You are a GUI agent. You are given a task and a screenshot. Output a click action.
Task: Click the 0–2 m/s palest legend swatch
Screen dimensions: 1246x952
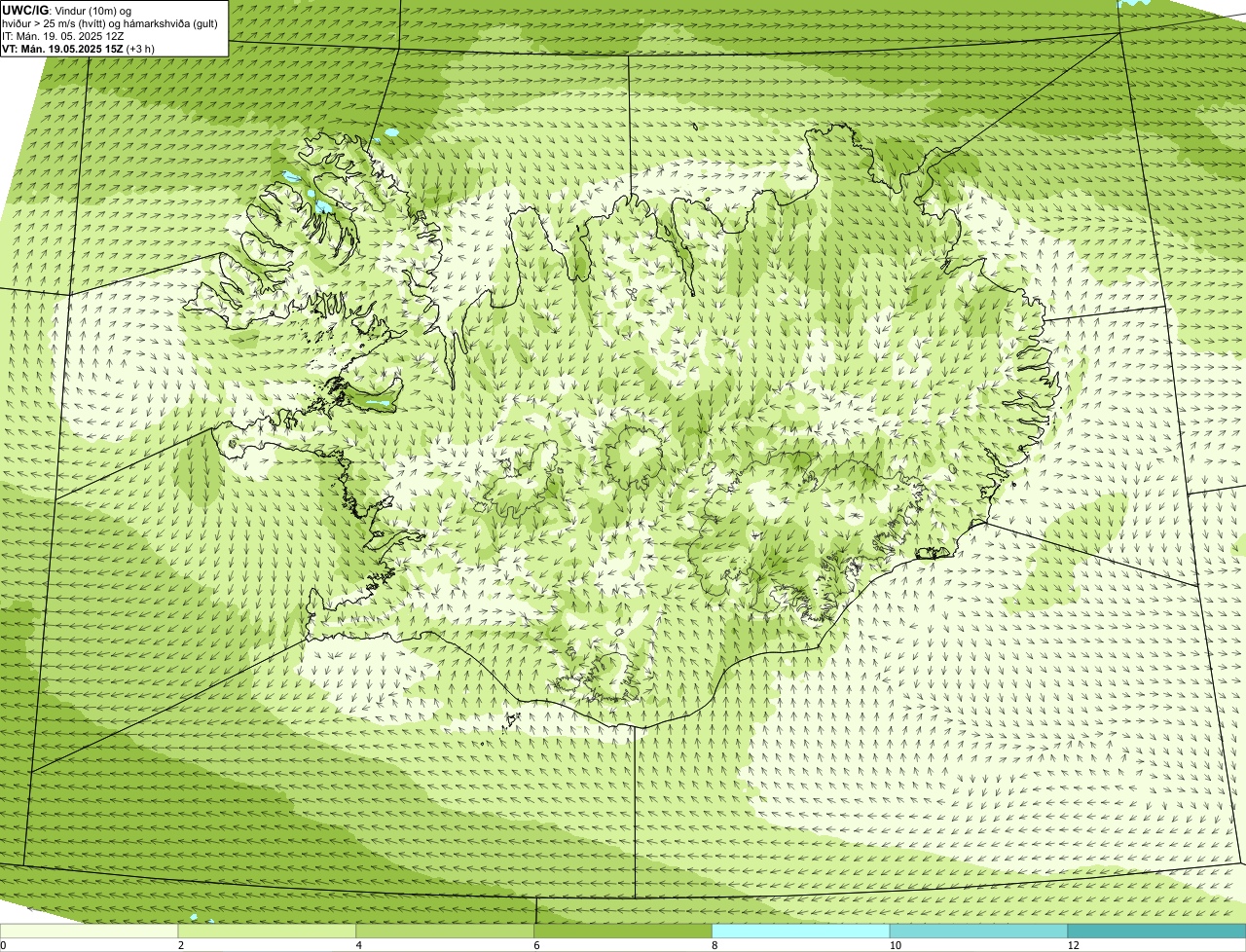[x=90, y=931]
